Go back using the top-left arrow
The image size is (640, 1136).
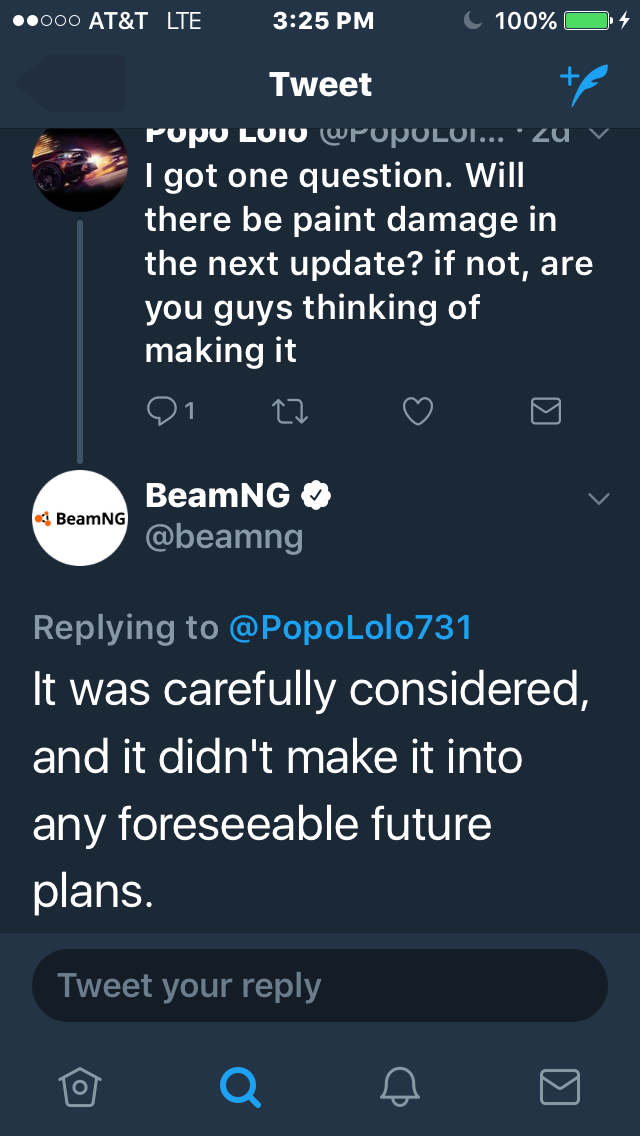pos(72,83)
